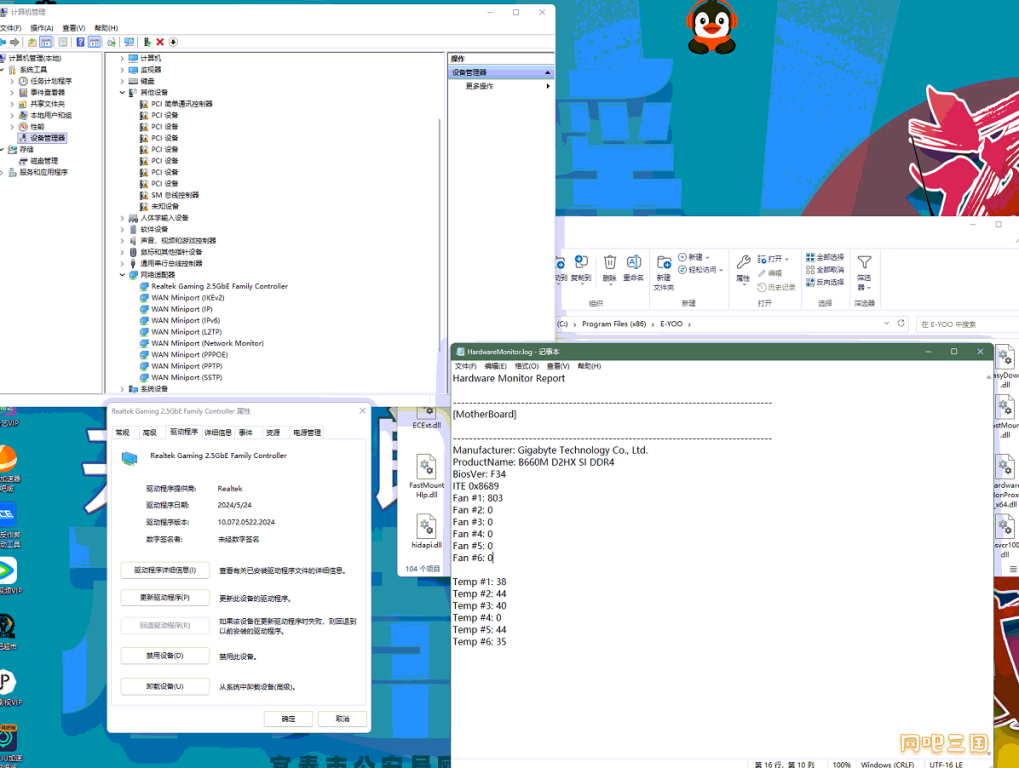1019x768 pixels.
Task: Click 取消 in the Realtek properties dialog
Action: (x=342, y=719)
